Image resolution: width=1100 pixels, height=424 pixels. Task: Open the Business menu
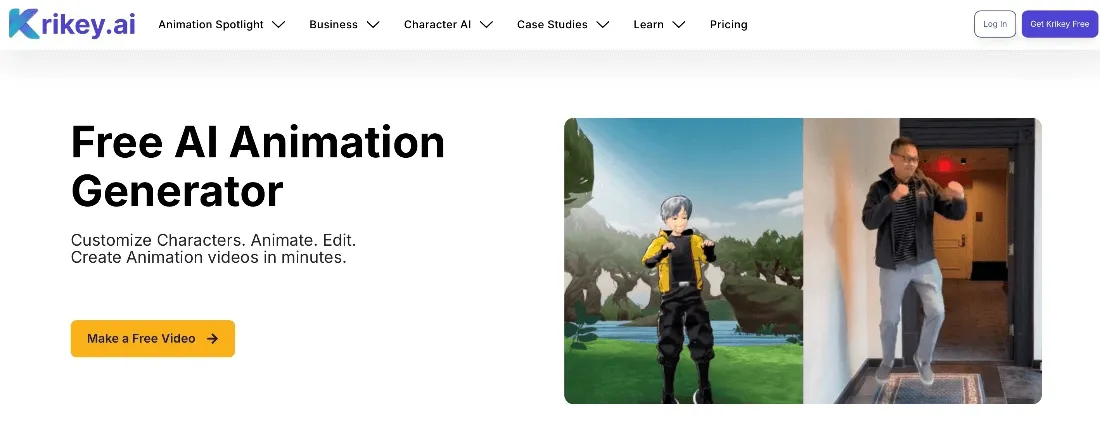pyautogui.click(x=333, y=25)
